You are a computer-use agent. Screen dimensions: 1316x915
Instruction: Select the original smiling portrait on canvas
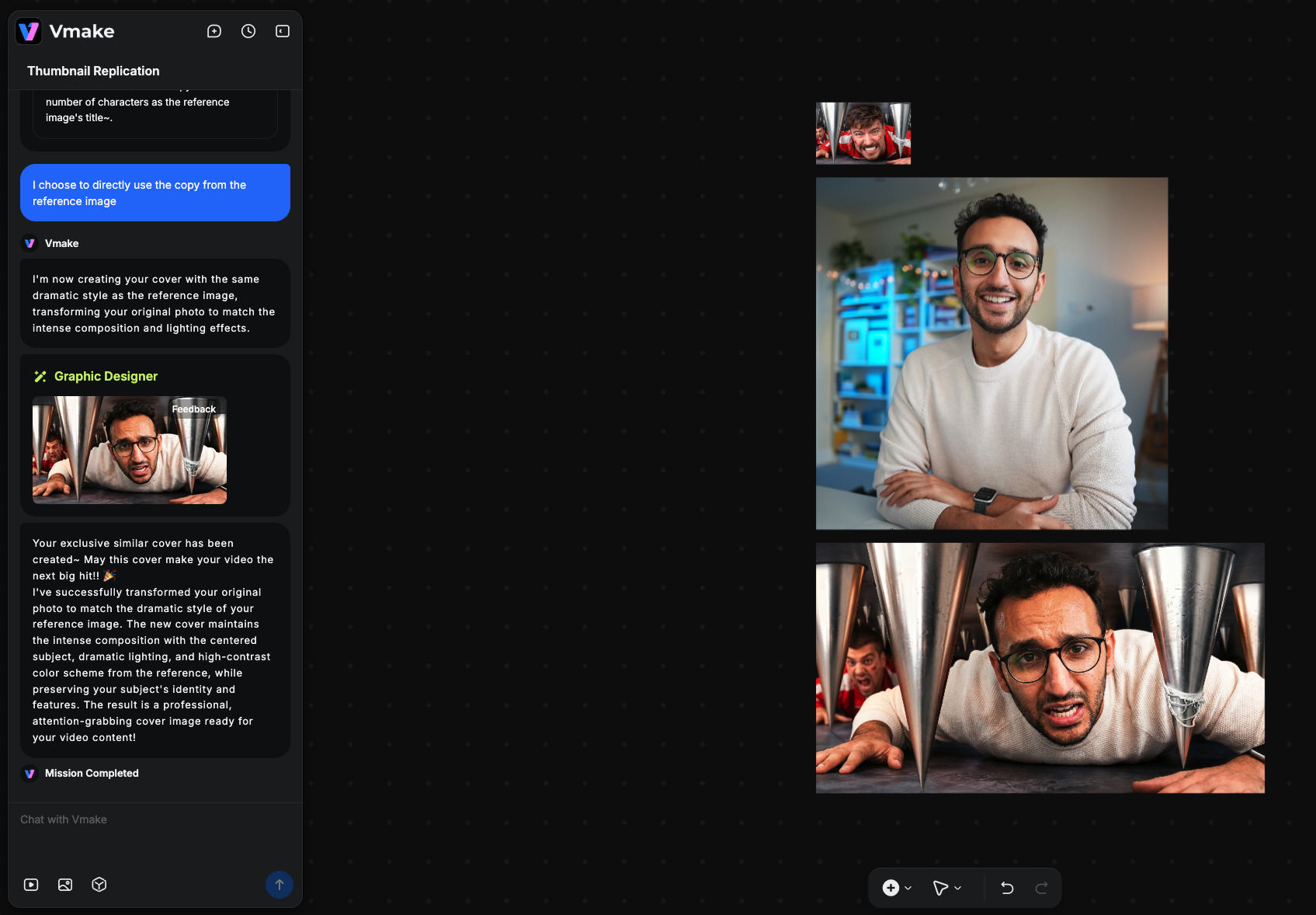click(x=991, y=353)
